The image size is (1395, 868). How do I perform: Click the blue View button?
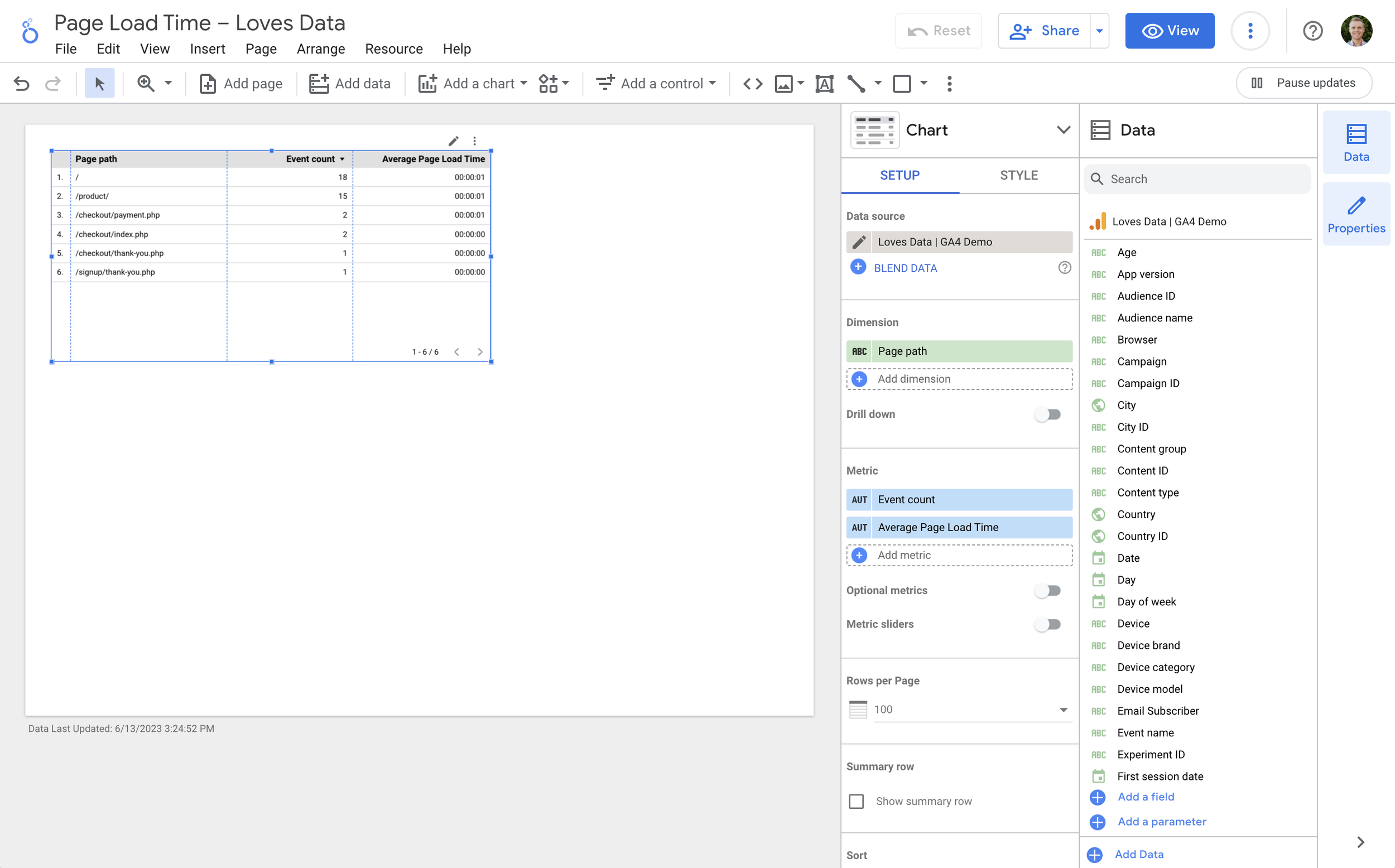coord(1170,31)
